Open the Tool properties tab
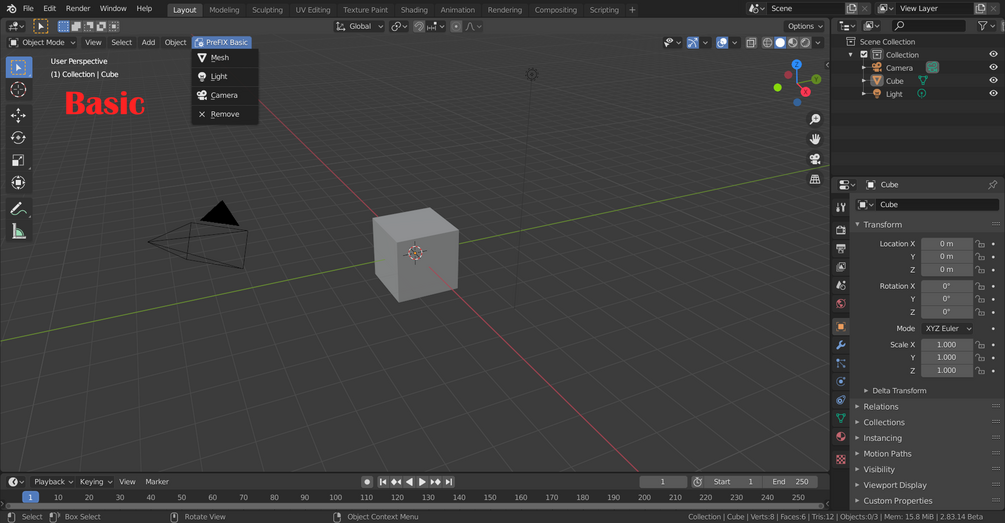The image size is (1005, 523). click(x=841, y=207)
